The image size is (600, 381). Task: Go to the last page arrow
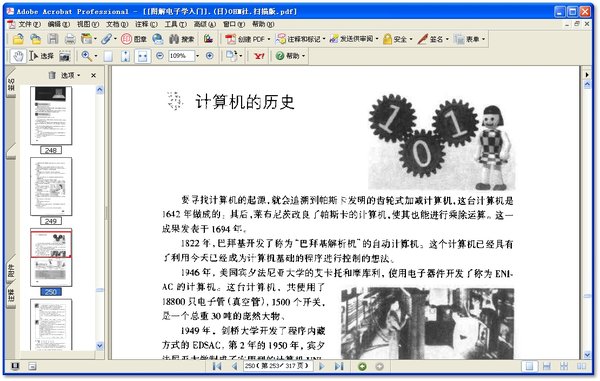click(x=339, y=366)
